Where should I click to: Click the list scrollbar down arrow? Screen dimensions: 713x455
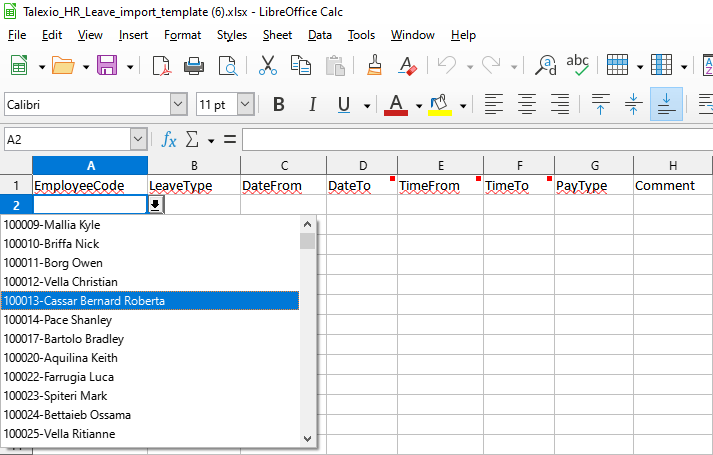[x=307, y=439]
